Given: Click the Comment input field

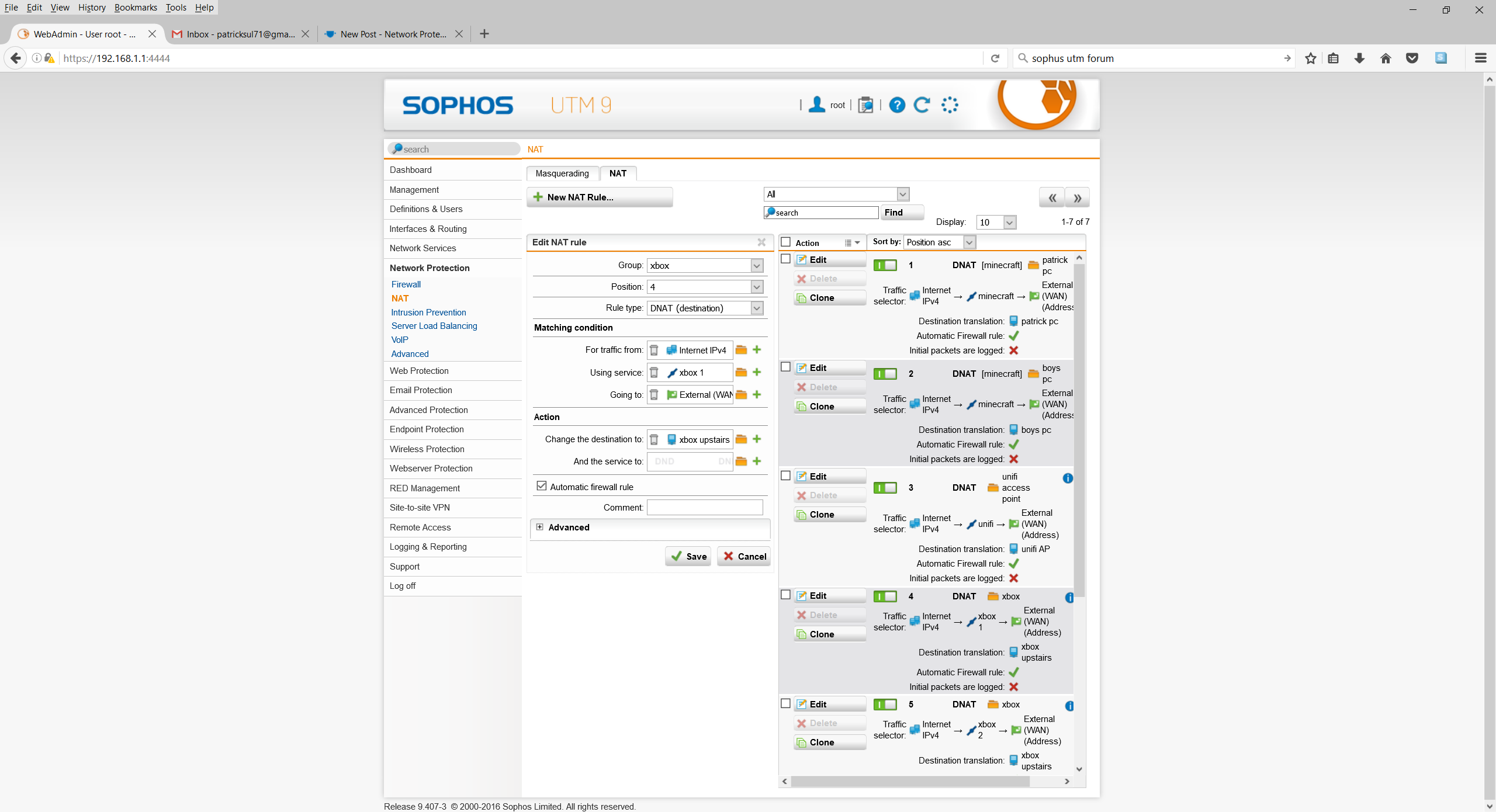Looking at the screenshot, I should click(x=705, y=508).
